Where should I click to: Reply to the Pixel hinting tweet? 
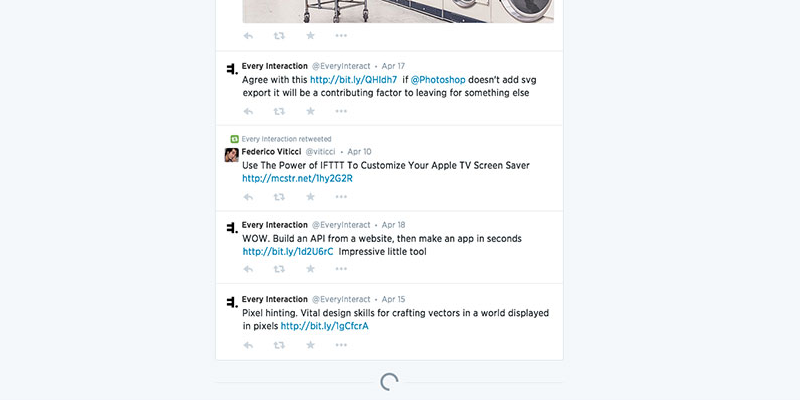tap(249, 345)
